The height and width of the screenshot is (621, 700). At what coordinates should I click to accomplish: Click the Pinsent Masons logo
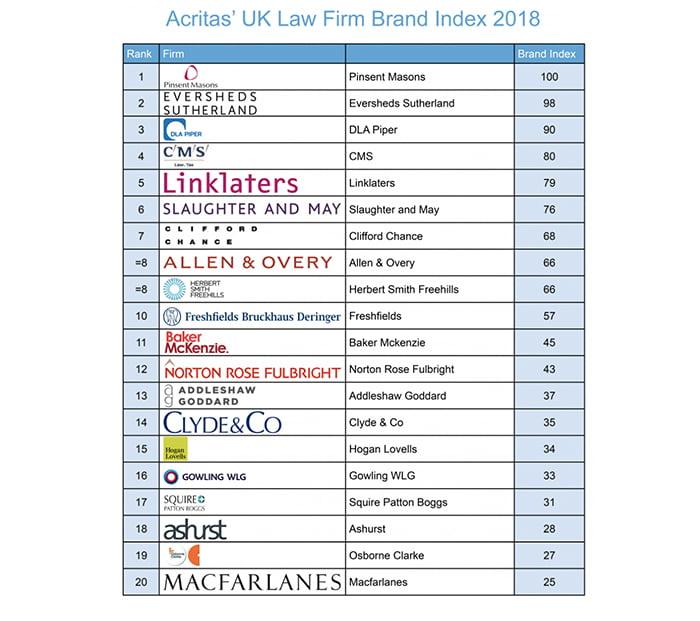[191, 77]
